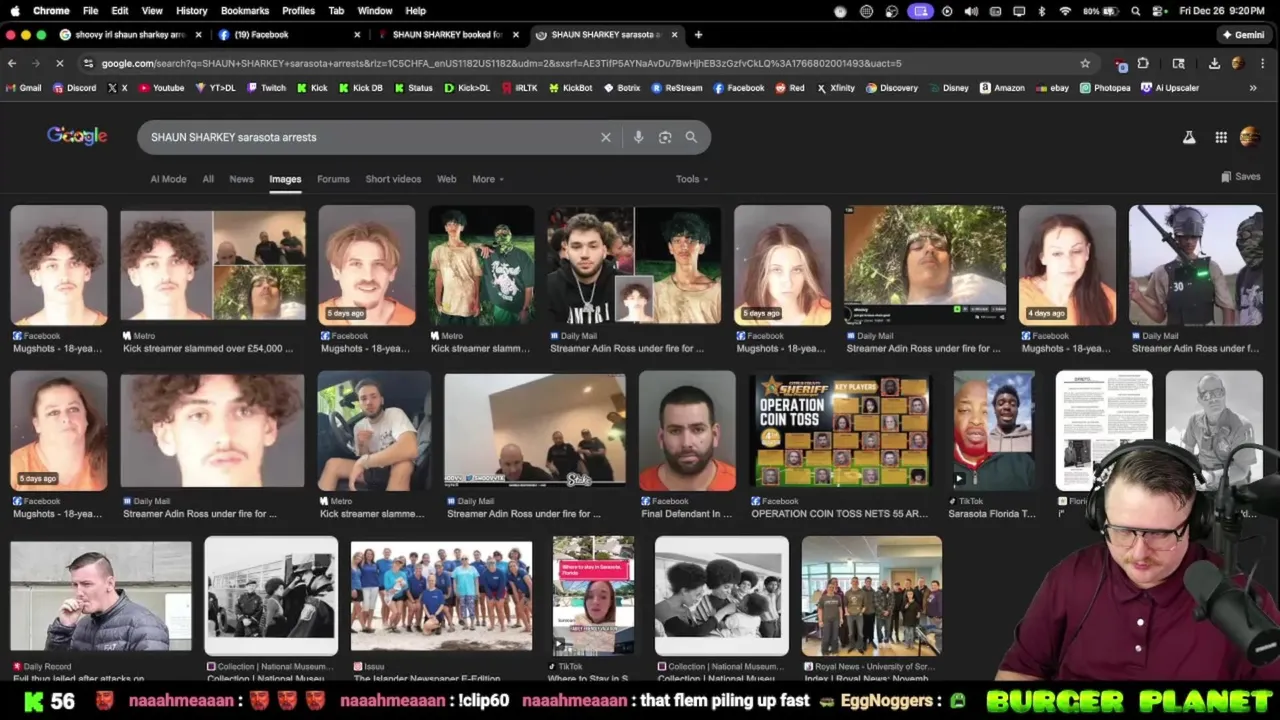Open AI Upscaler bookmark

click(x=1170, y=88)
